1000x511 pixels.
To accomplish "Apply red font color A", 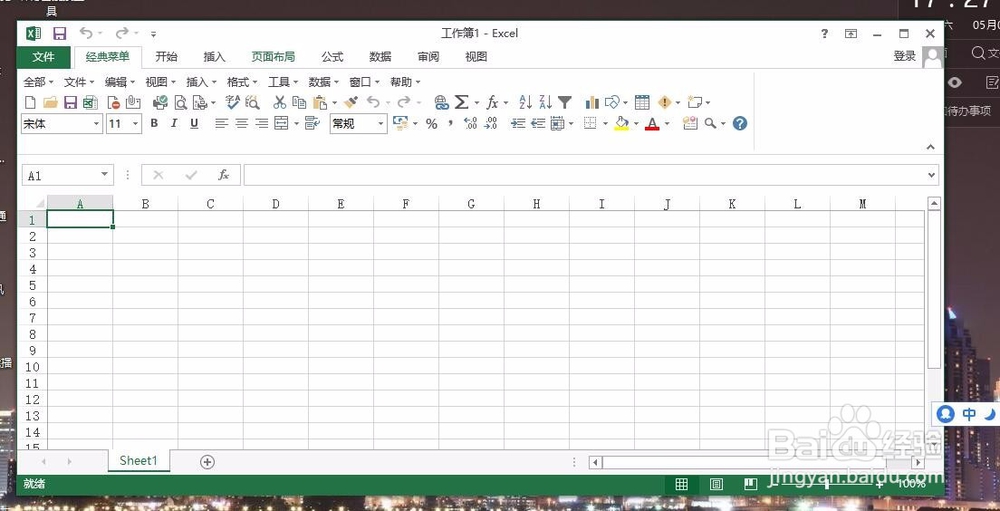I will [x=652, y=124].
